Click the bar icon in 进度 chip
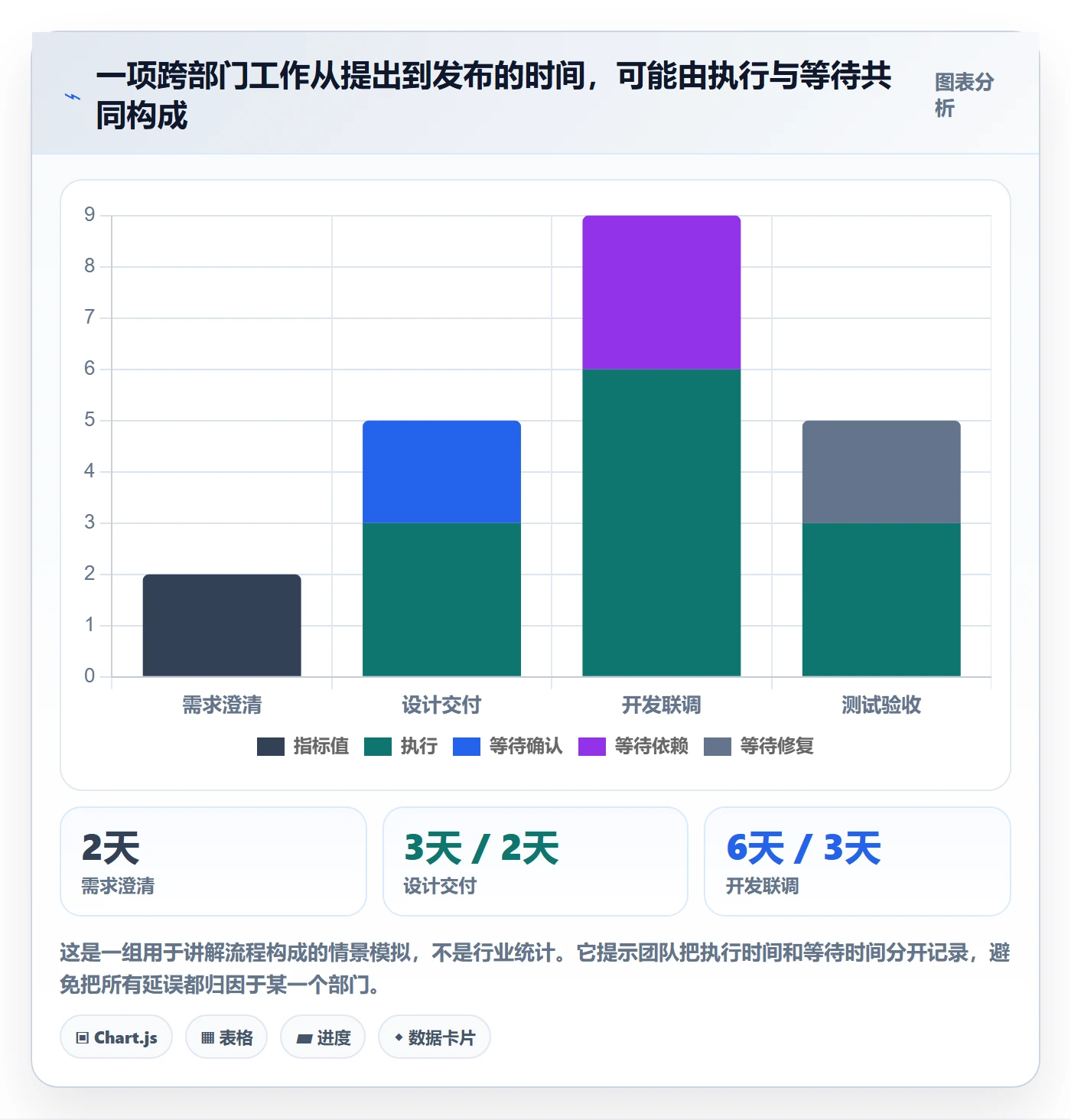Image resolution: width=1071 pixels, height=1120 pixels. pos(304,1039)
